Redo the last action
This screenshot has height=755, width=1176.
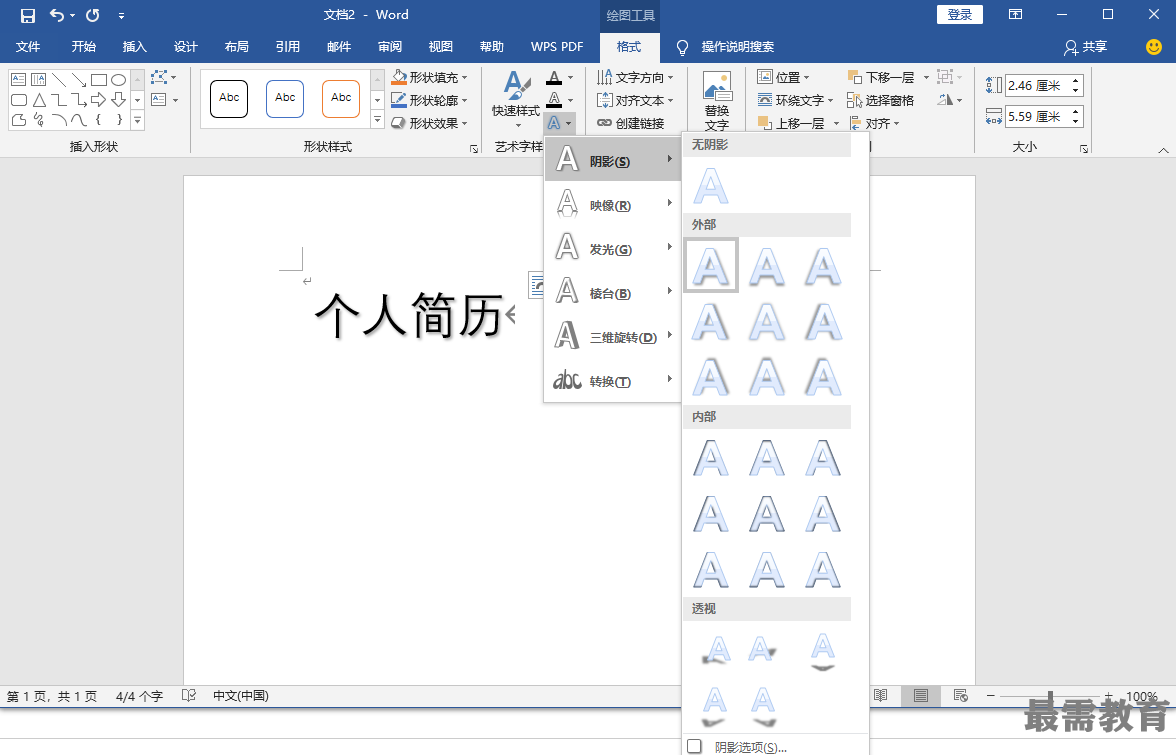pyautogui.click(x=92, y=15)
